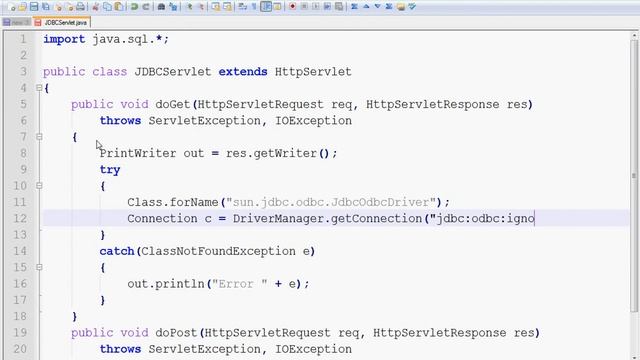Click the Stop Recording macro button
Screen dimensions: 640x360
(304, 7)
